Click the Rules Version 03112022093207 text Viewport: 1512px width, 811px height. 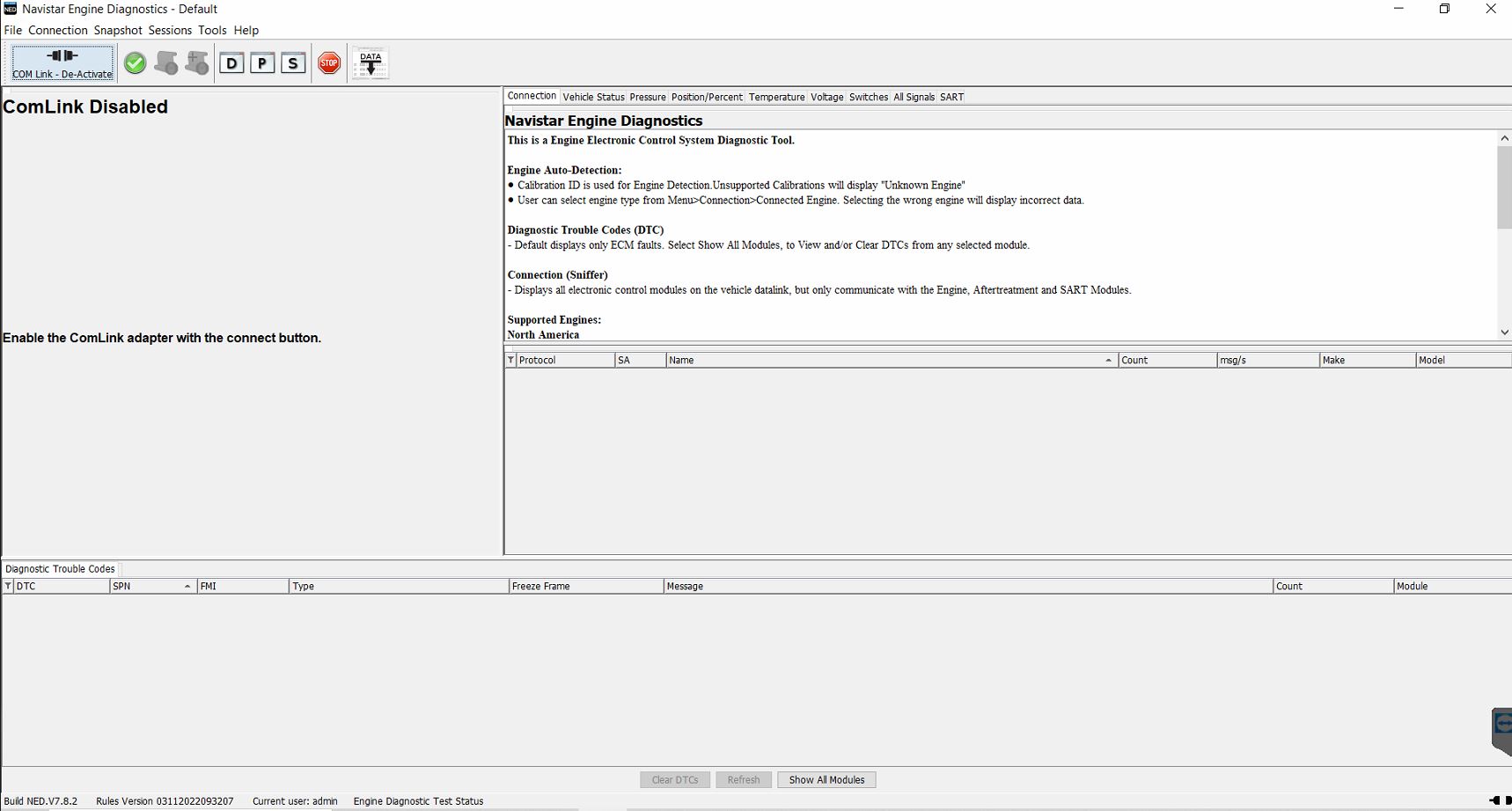[165, 801]
